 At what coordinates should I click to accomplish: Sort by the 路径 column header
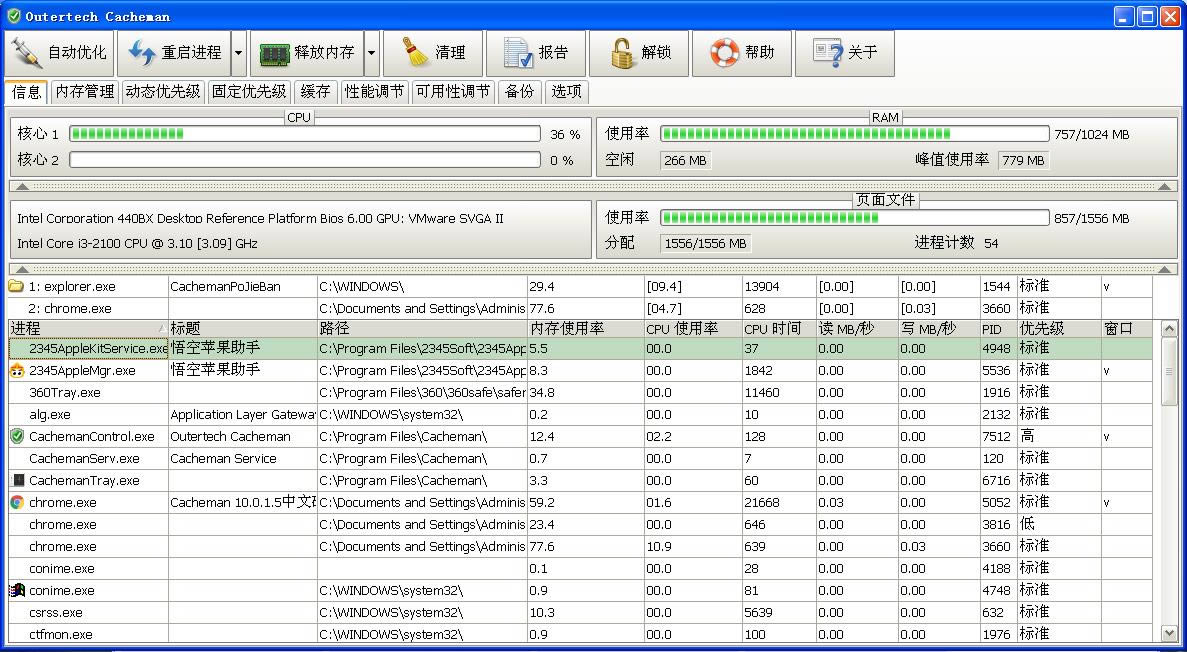422,329
